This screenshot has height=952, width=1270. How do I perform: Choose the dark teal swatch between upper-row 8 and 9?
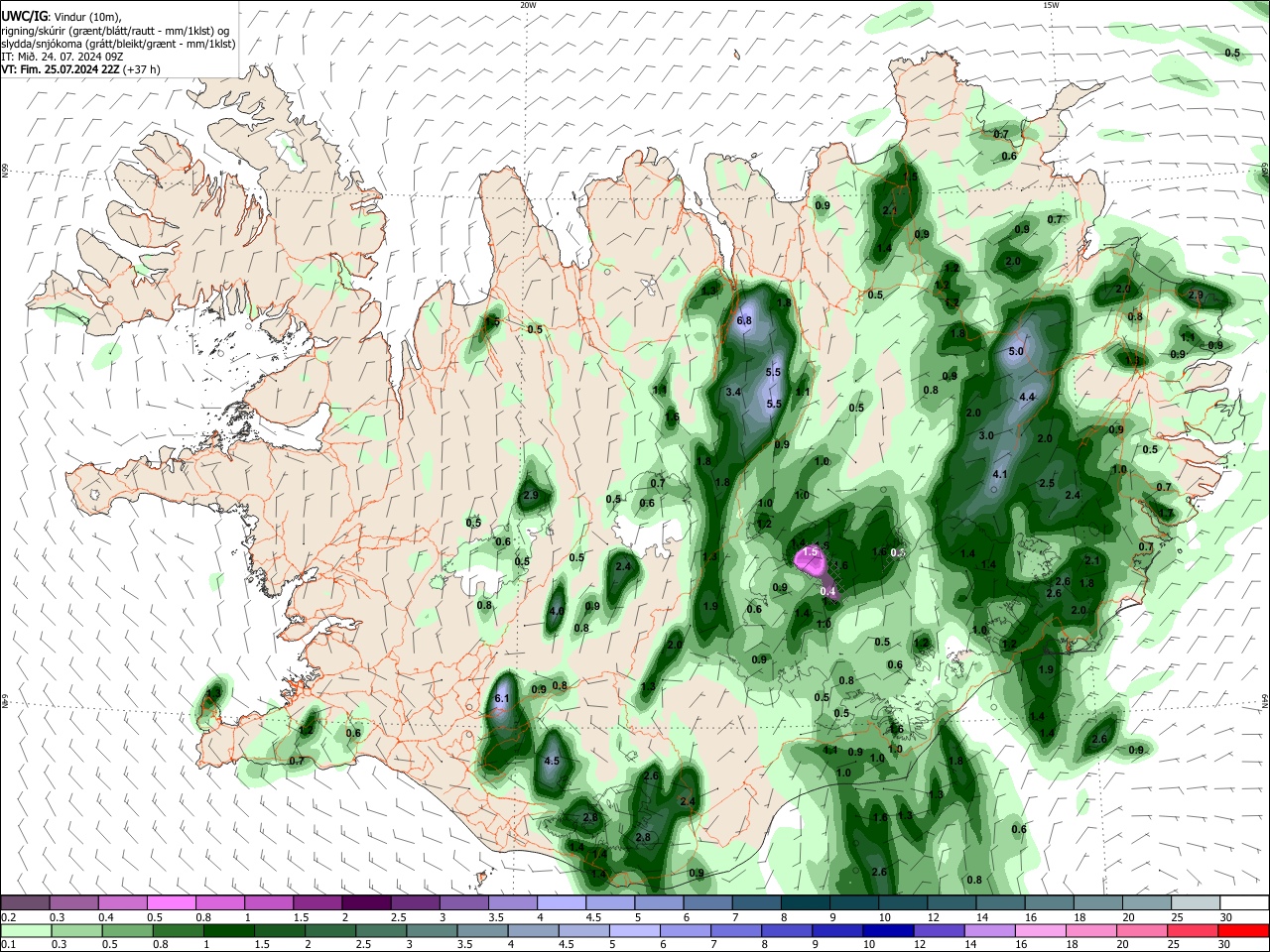pos(806,903)
